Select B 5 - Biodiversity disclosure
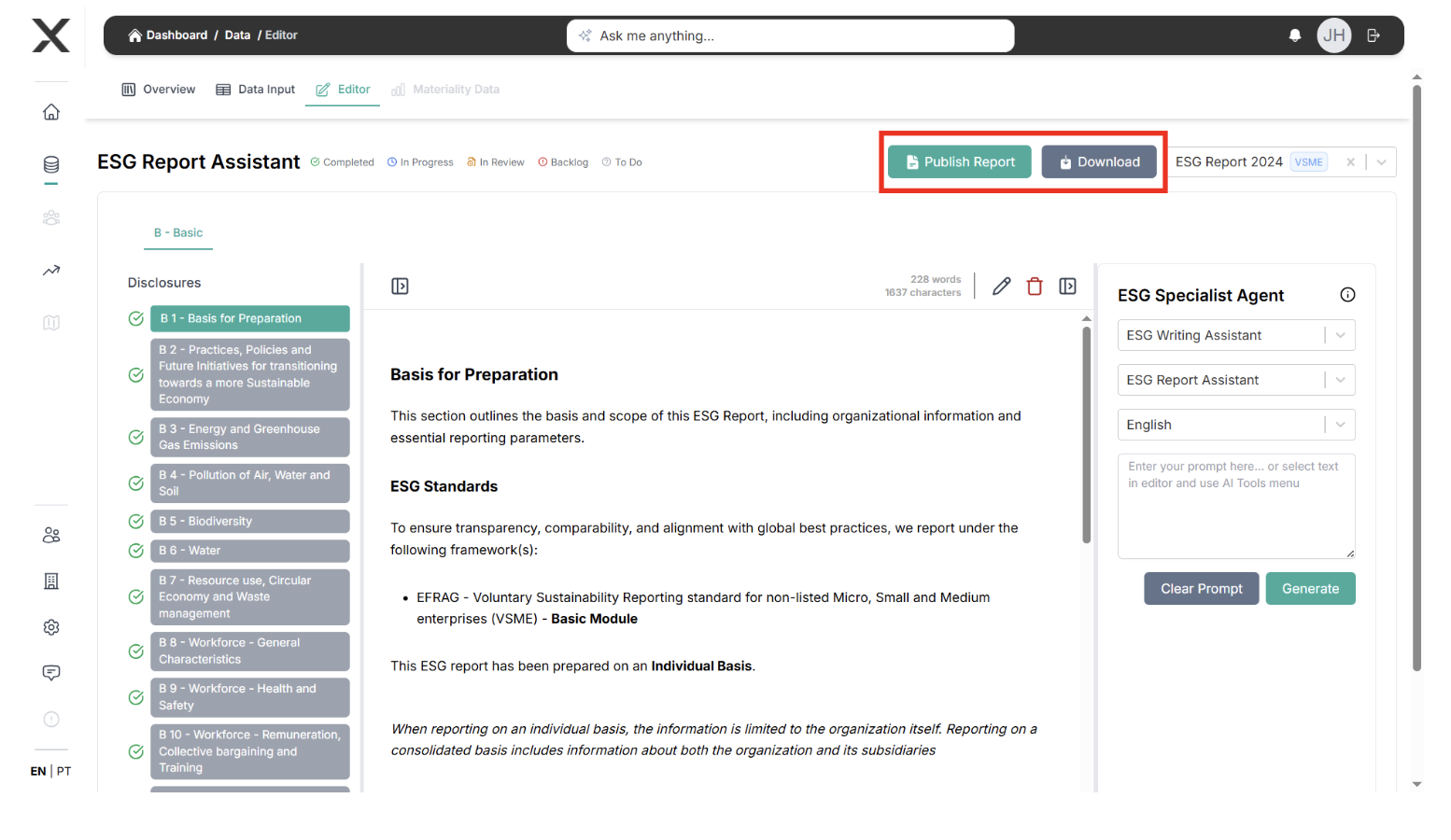This screenshot has width=1451, height=840. [250, 522]
